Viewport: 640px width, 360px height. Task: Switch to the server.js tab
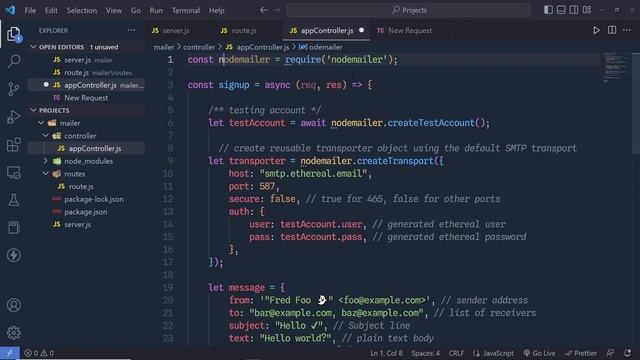(x=176, y=31)
